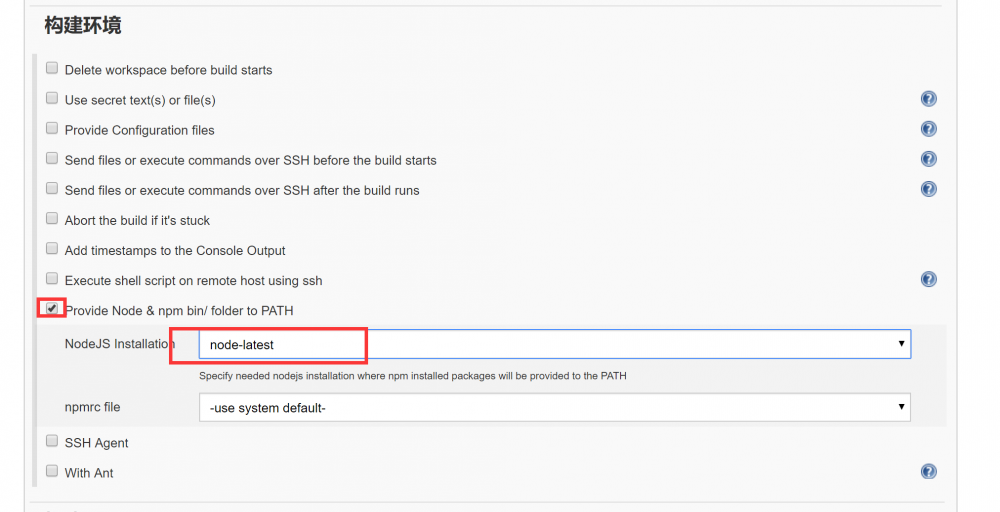Open help for Use secret text(s) or file(s)
This screenshot has height=512, width=1000.
928,99
